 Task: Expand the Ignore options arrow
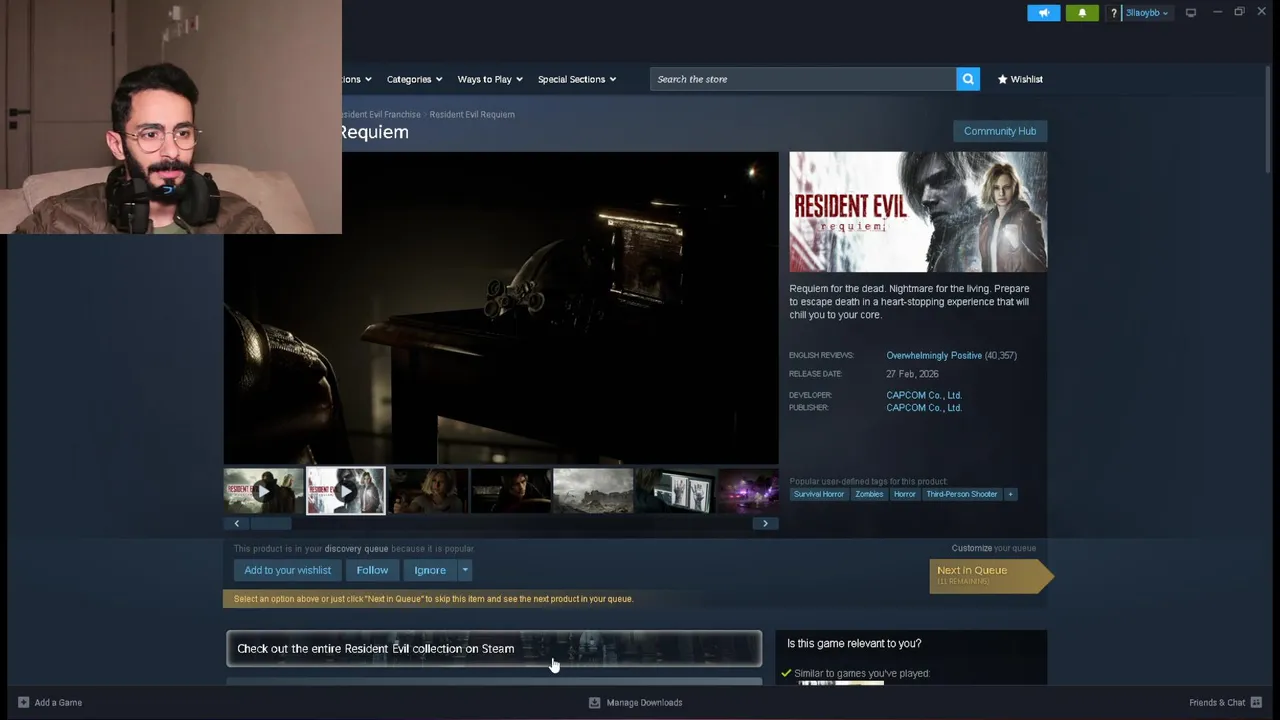tap(465, 570)
